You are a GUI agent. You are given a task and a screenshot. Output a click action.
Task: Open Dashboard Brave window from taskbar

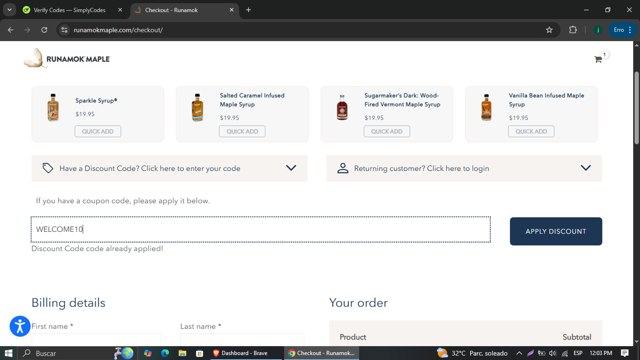tap(245, 353)
